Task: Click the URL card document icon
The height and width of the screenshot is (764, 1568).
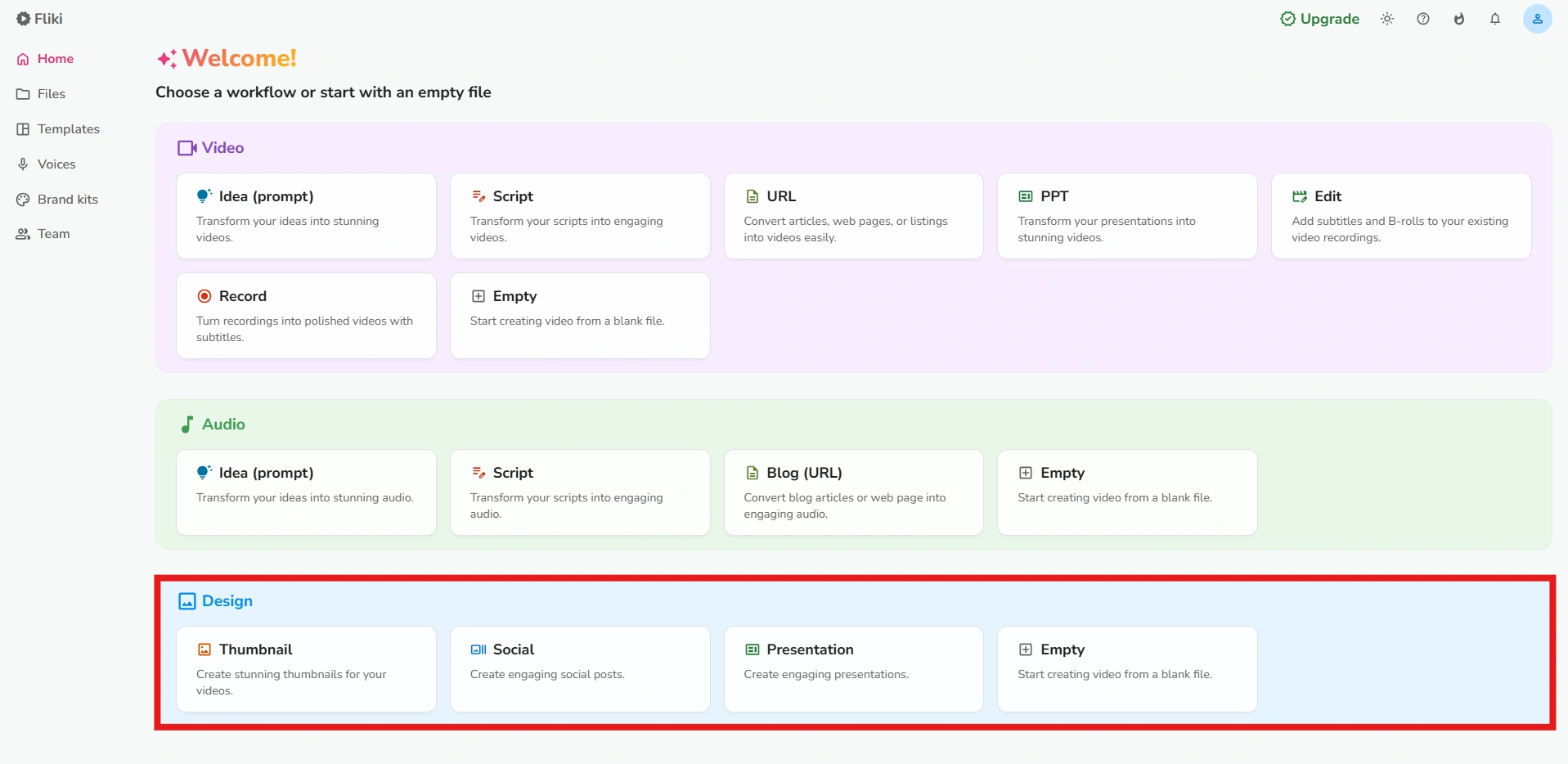Action: (x=753, y=196)
